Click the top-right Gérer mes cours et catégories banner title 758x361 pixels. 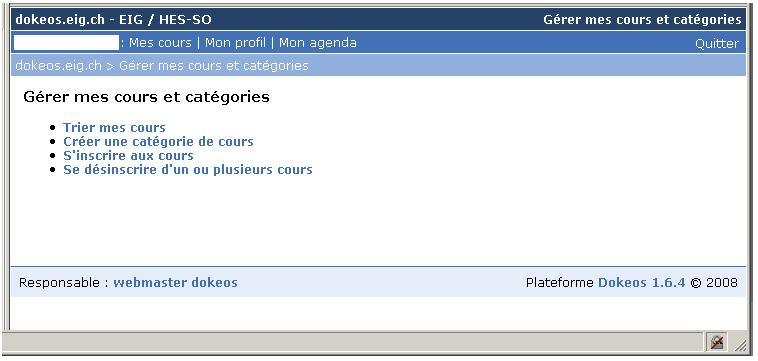pos(642,20)
